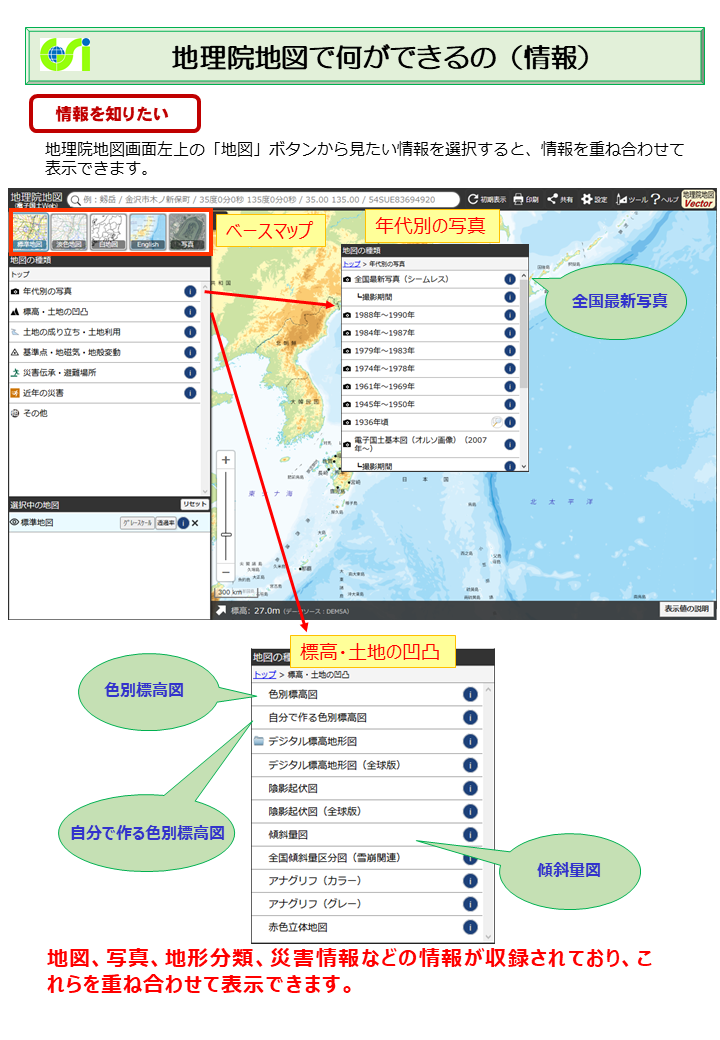Select the 1979年〜1983年 photo layer
The height and width of the screenshot is (1040, 720).
[x=429, y=351]
